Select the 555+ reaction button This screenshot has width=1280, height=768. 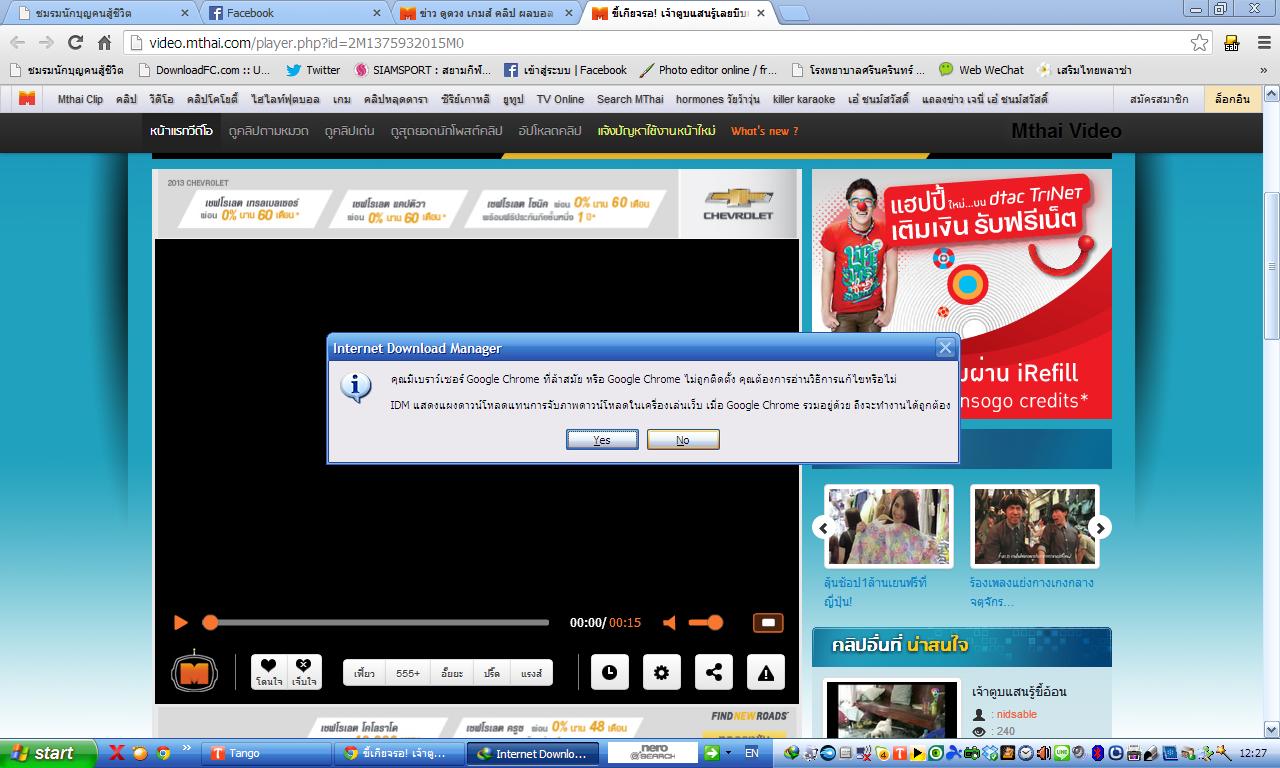(408, 673)
